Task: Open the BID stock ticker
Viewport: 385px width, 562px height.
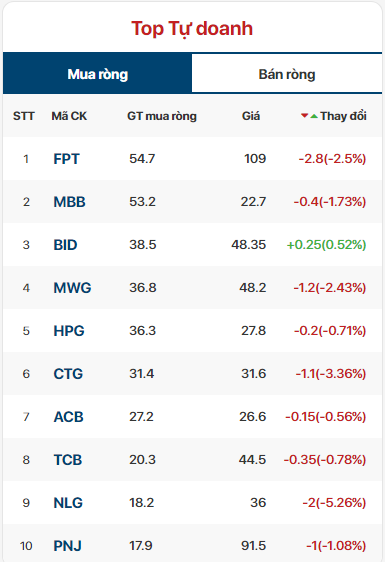Action: tap(65, 245)
